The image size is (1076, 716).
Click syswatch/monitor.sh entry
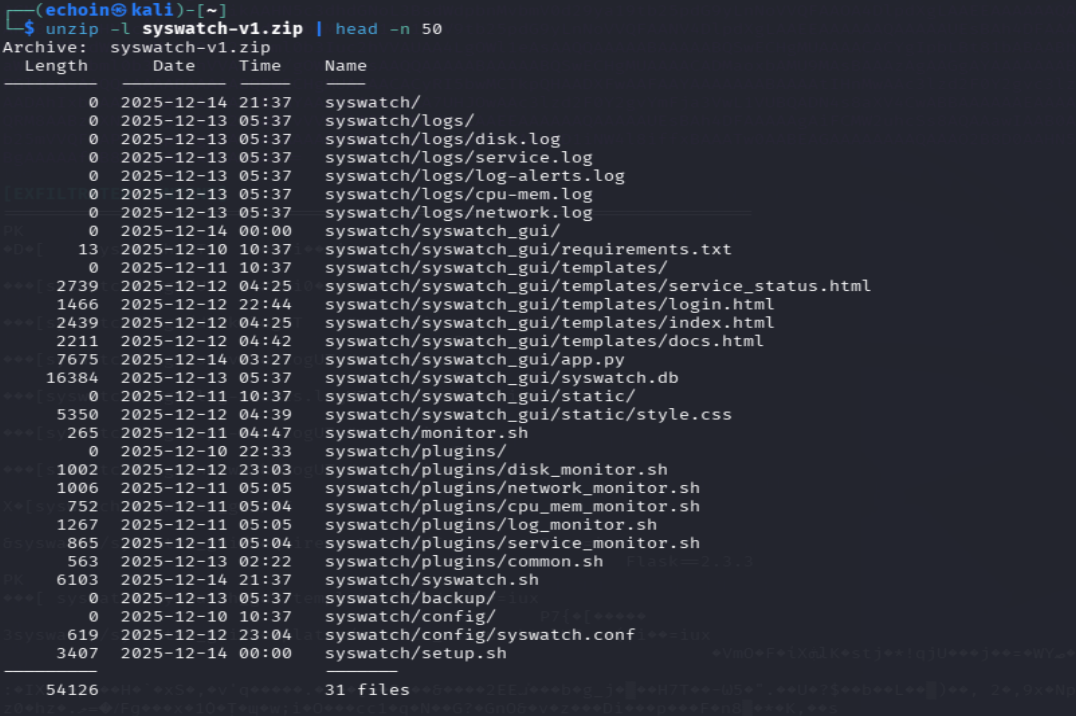426,433
